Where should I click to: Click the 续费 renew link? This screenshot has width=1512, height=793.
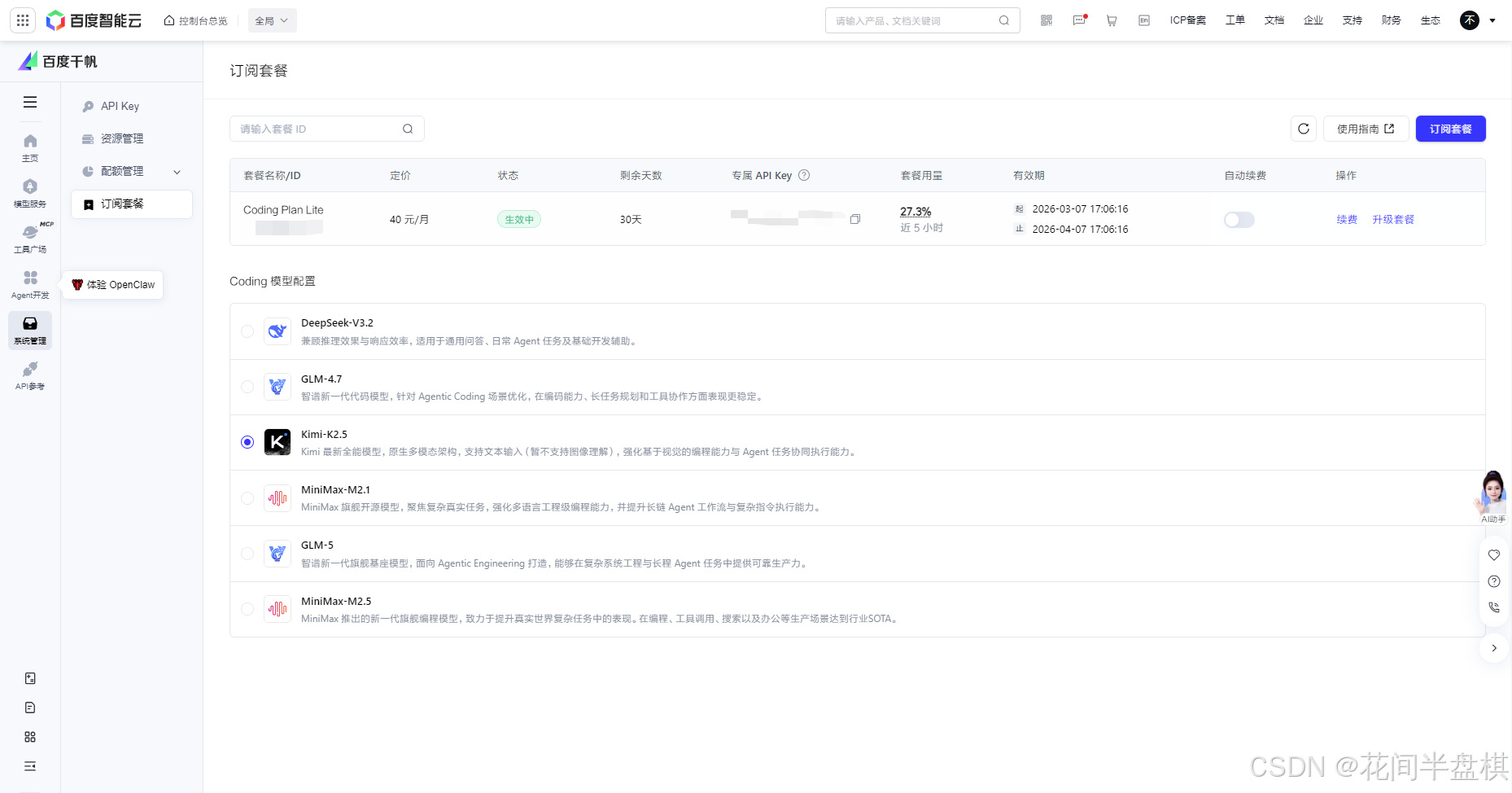click(1347, 219)
